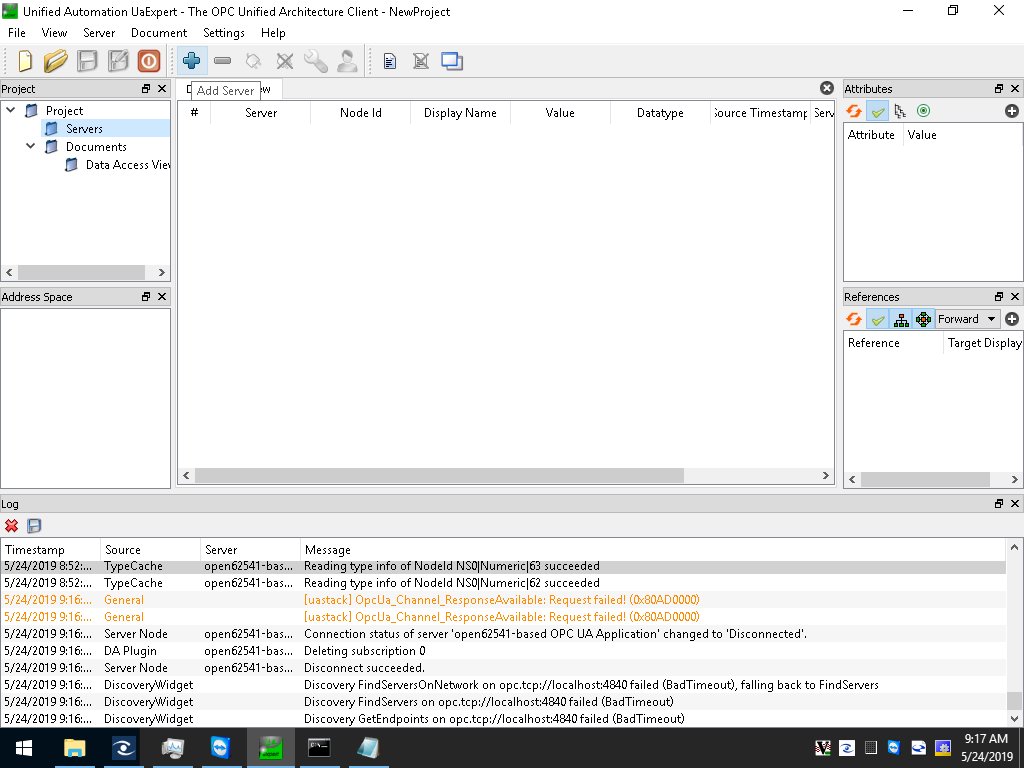Open the Forward direction dropdown

[968, 319]
